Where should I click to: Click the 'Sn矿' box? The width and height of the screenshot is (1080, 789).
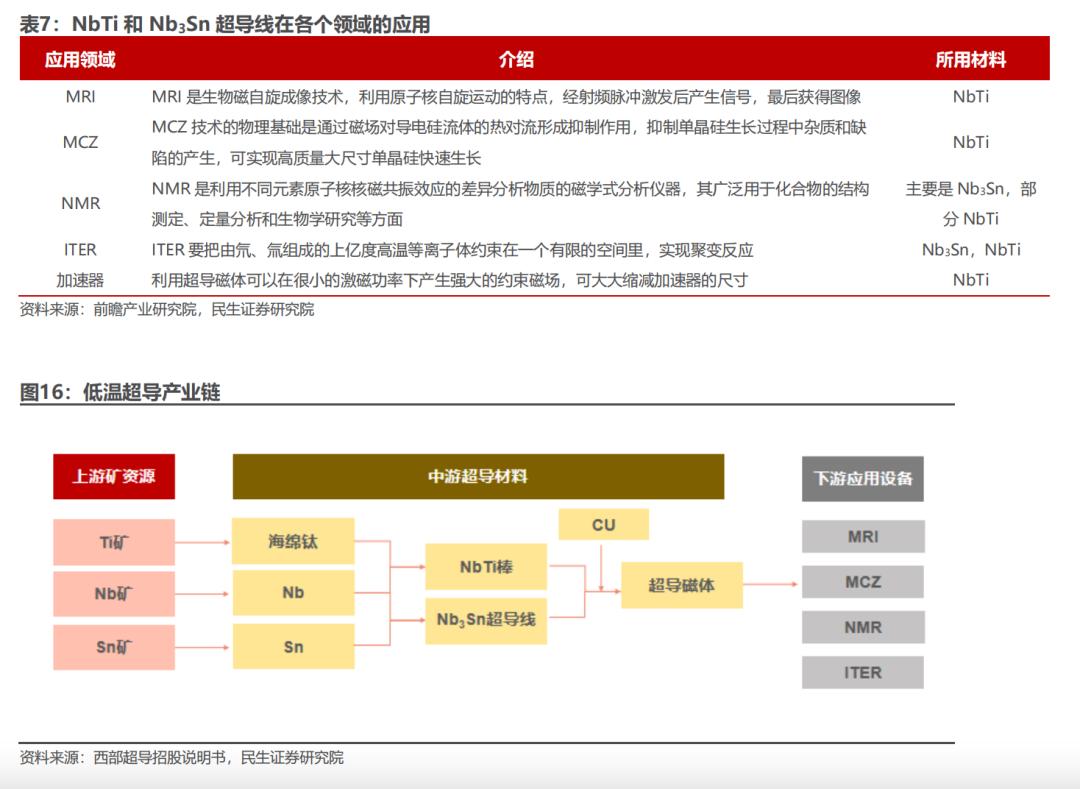click(x=114, y=647)
